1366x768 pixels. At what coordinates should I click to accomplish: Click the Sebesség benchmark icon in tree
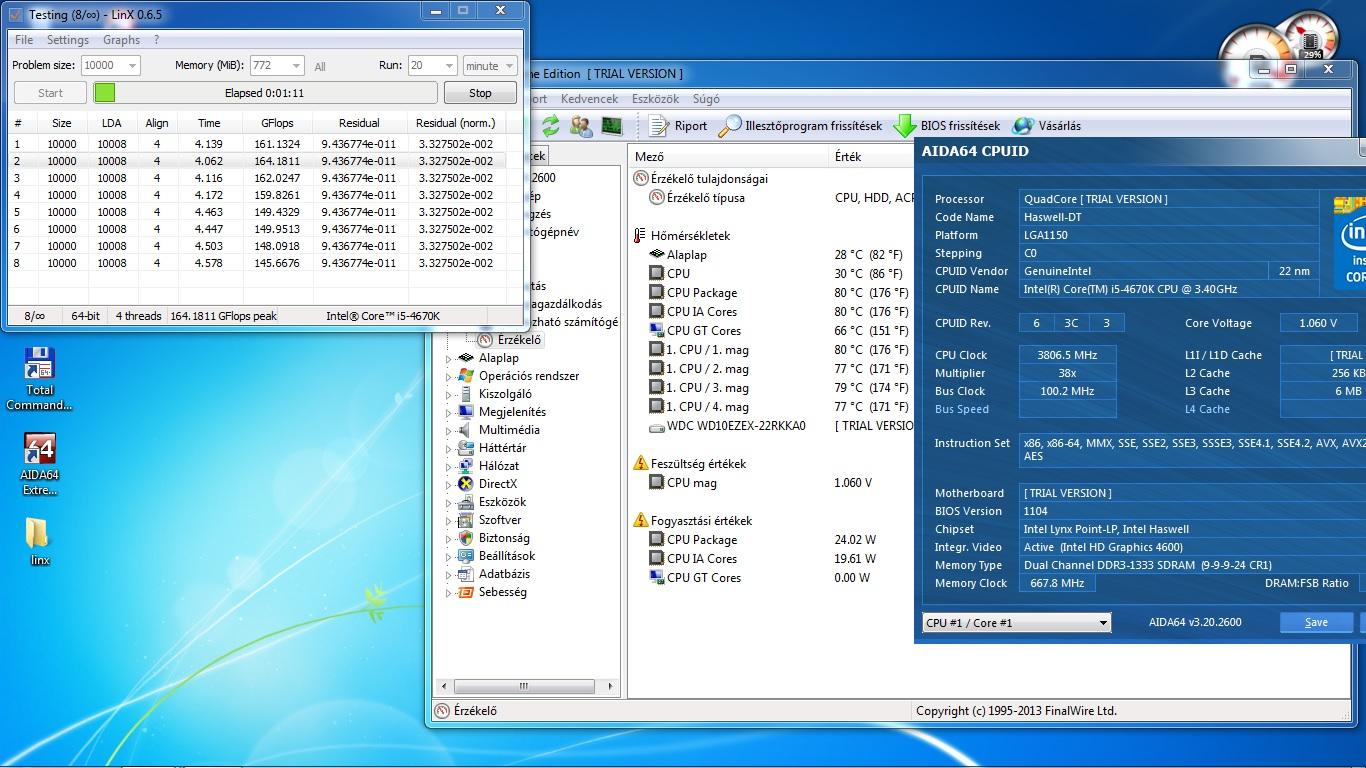(x=464, y=592)
